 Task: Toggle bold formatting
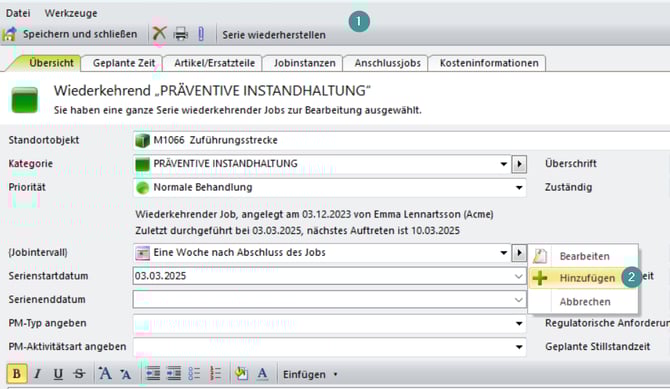point(17,374)
